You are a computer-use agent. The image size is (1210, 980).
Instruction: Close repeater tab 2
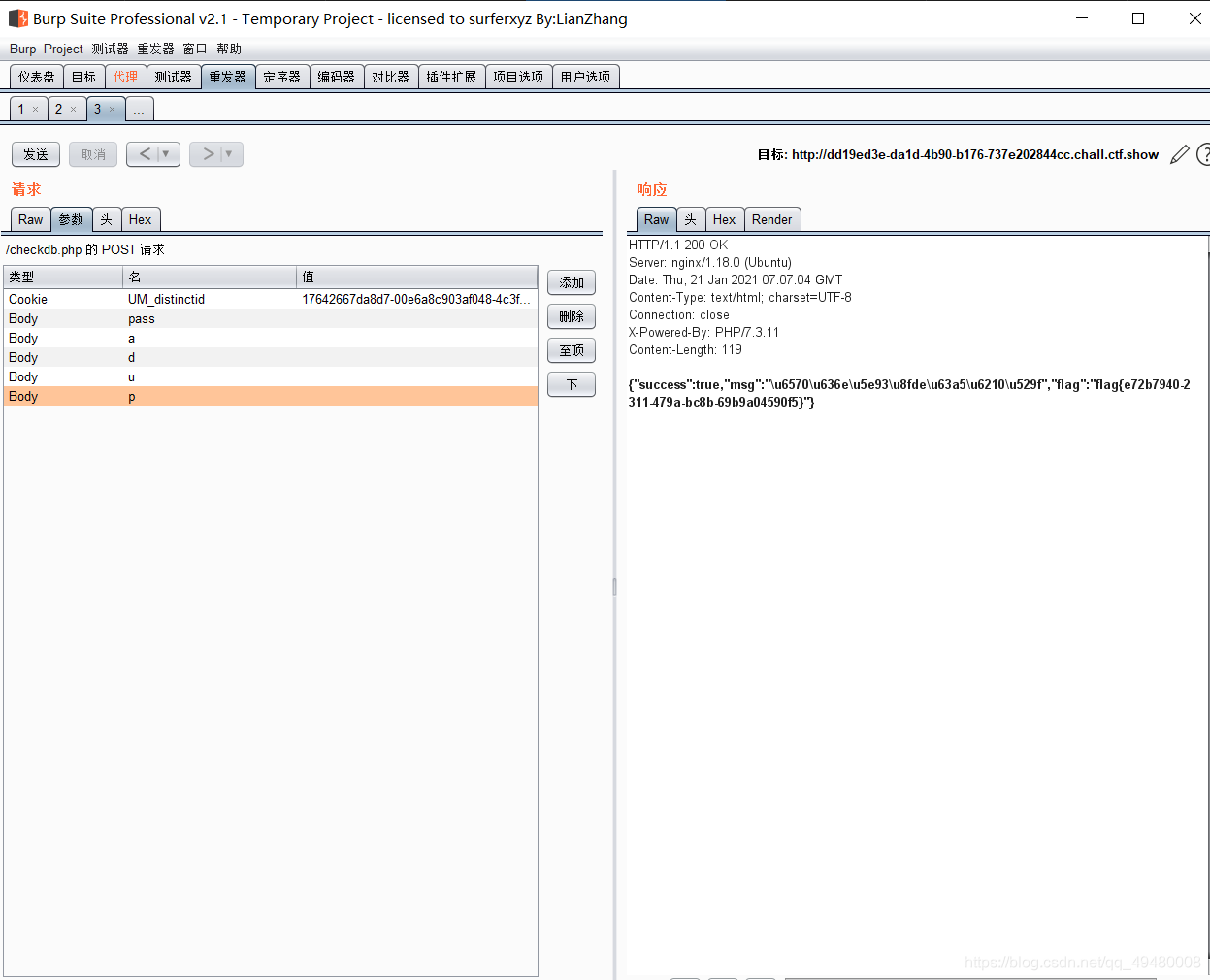(74, 110)
